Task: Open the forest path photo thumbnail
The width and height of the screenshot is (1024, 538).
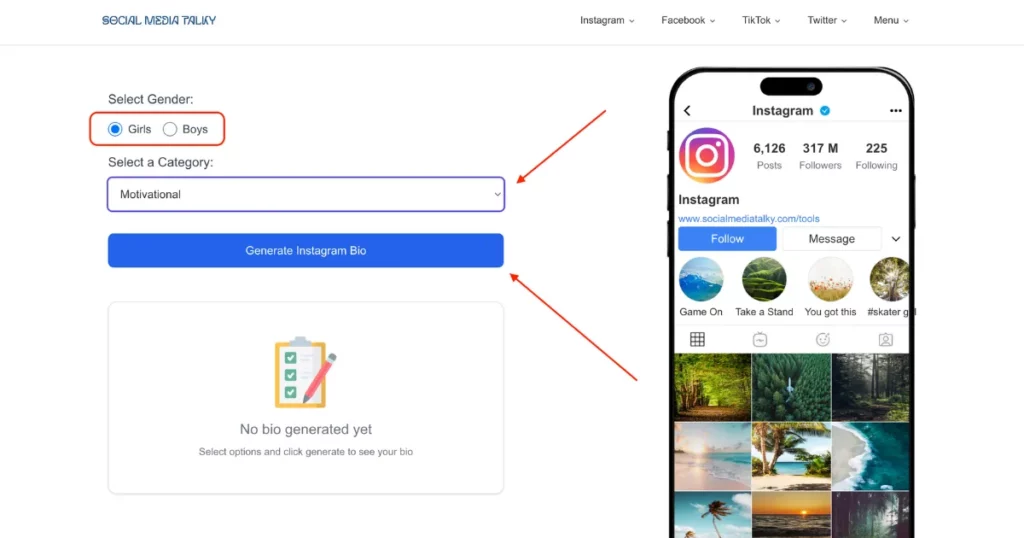Action: point(712,387)
